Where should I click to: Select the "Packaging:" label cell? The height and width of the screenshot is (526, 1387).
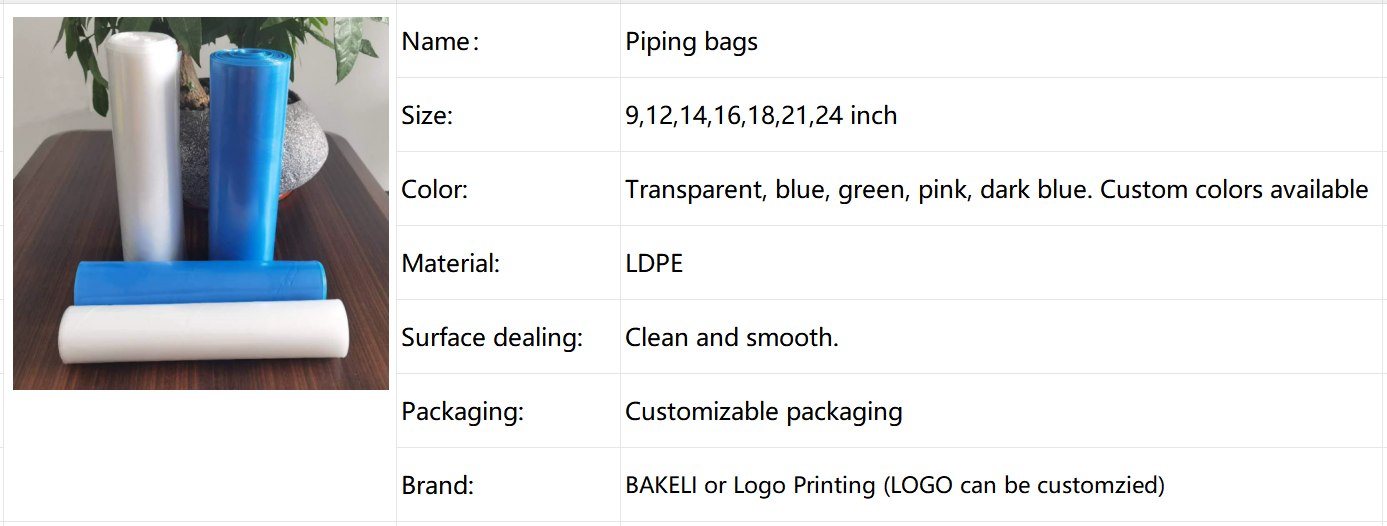pos(463,412)
